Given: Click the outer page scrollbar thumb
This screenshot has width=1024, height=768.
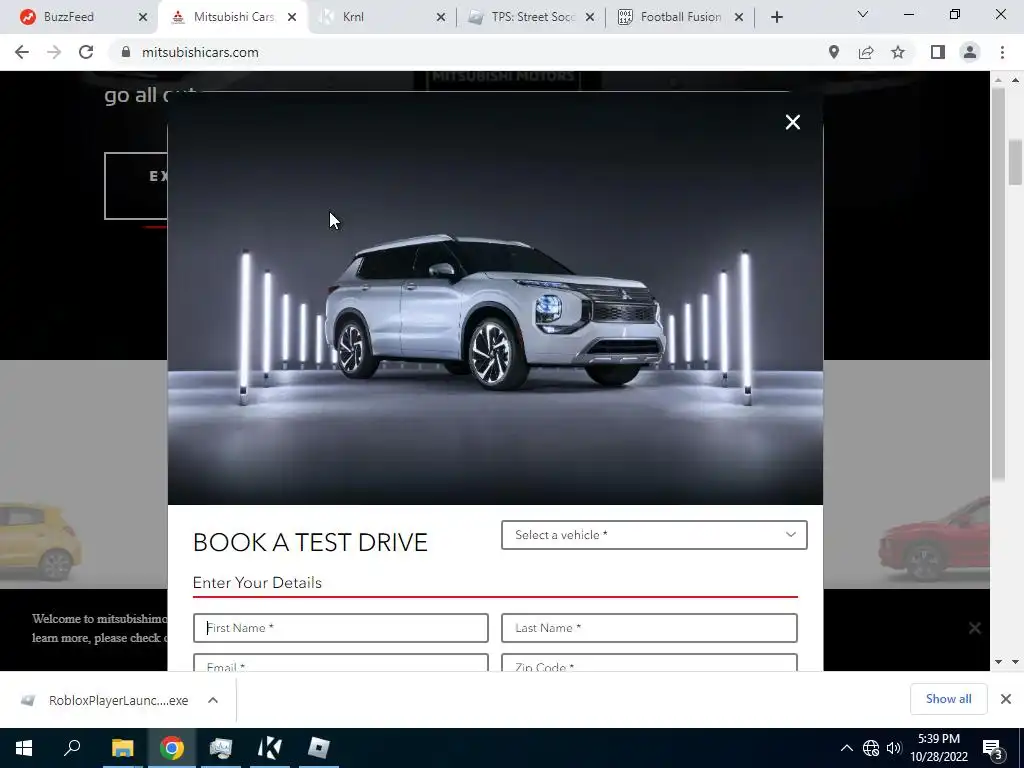Looking at the screenshot, I should point(1015,162).
